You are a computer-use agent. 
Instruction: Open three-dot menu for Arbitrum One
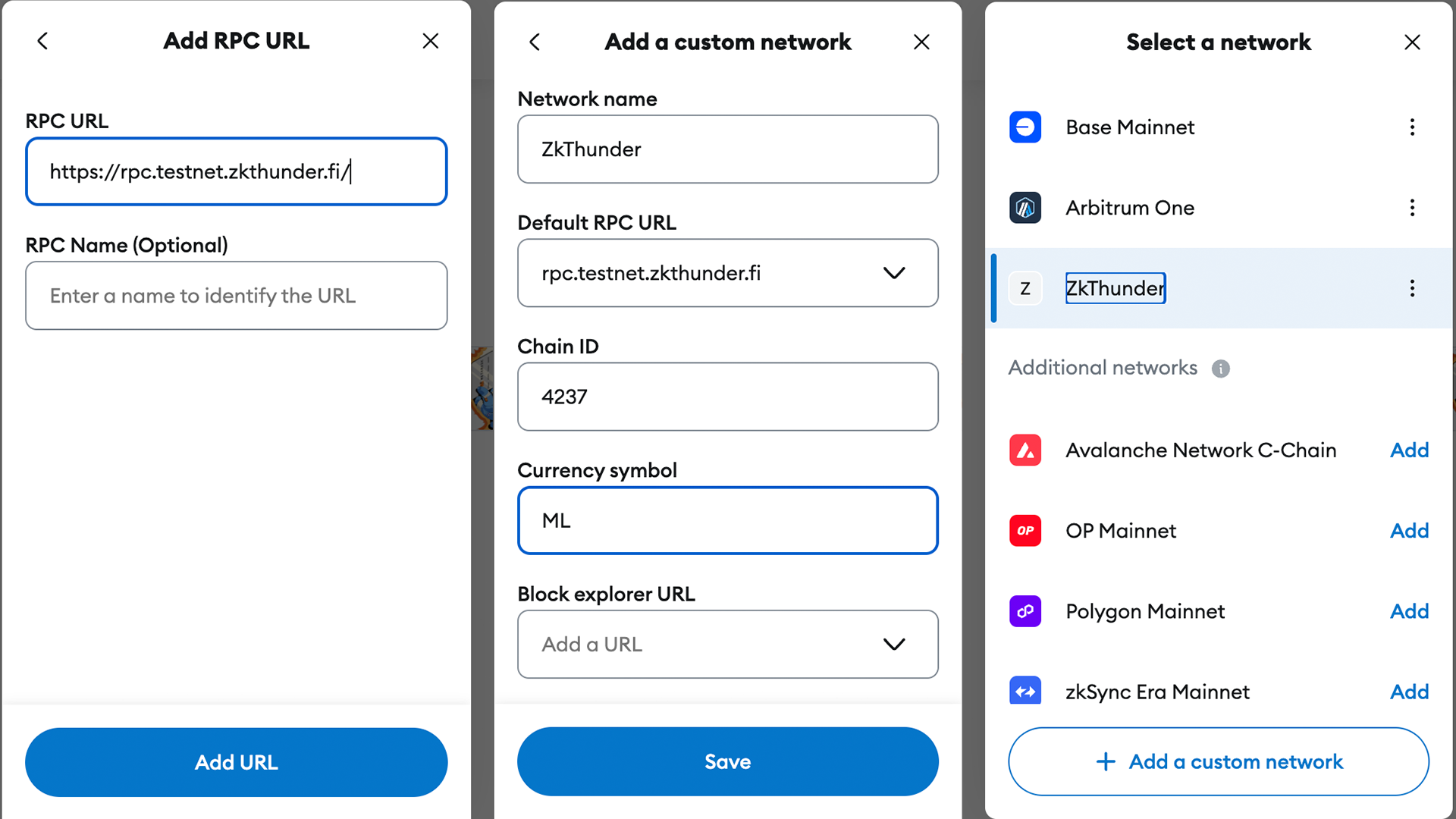[x=1411, y=208]
